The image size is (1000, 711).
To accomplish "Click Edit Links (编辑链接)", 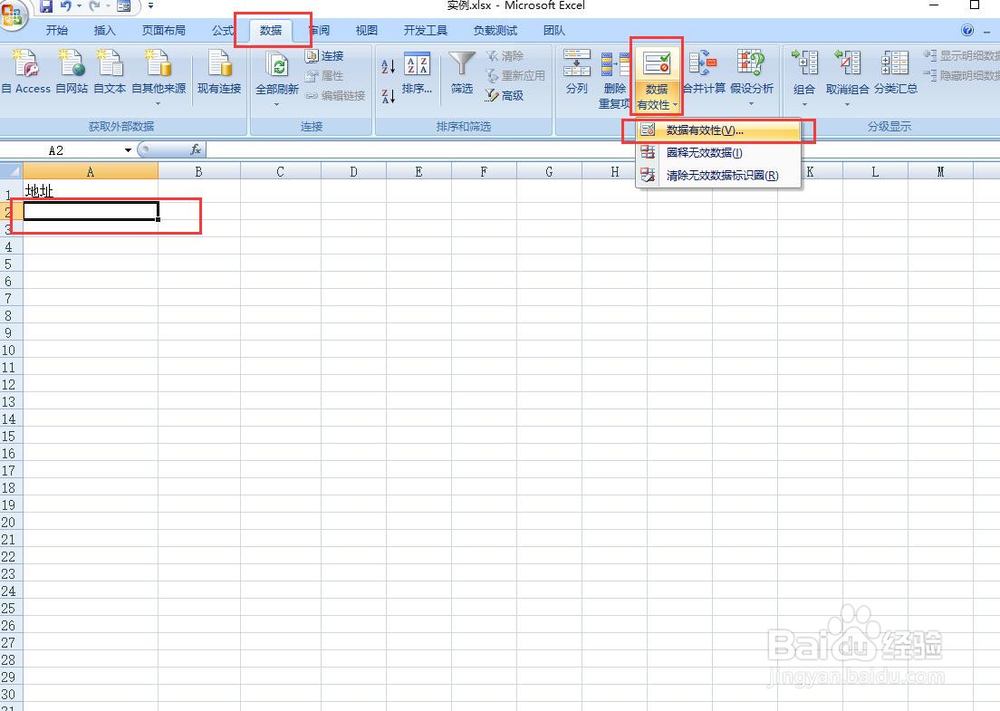I will 335,96.
